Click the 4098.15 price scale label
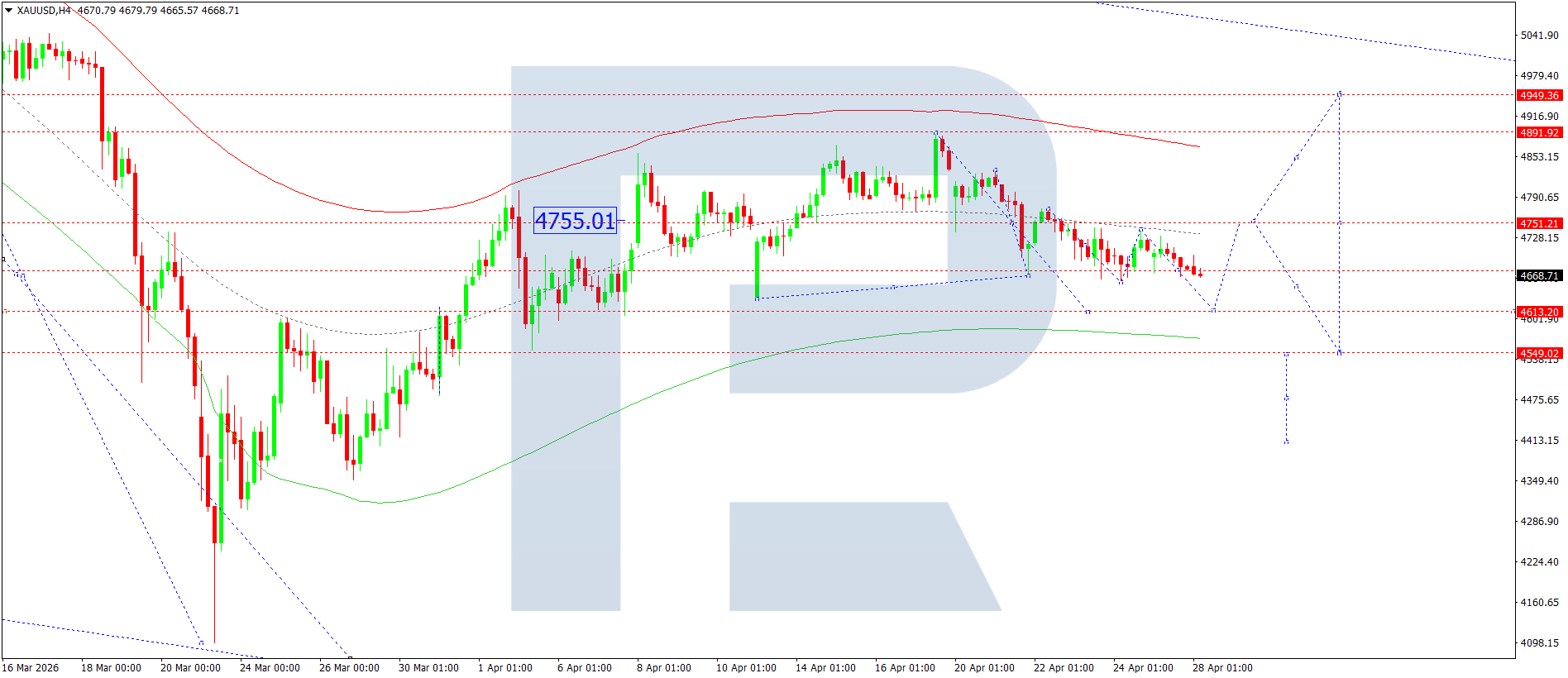 (1538, 643)
